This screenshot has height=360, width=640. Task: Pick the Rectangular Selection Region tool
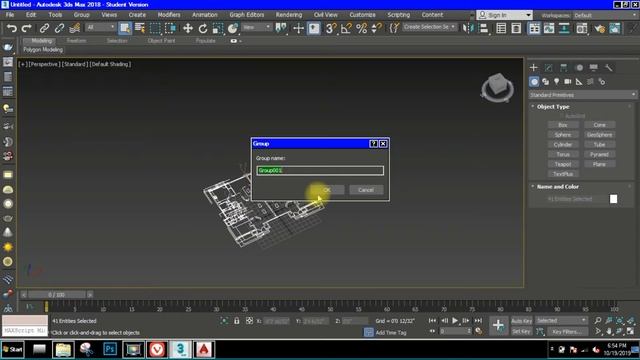(155, 28)
